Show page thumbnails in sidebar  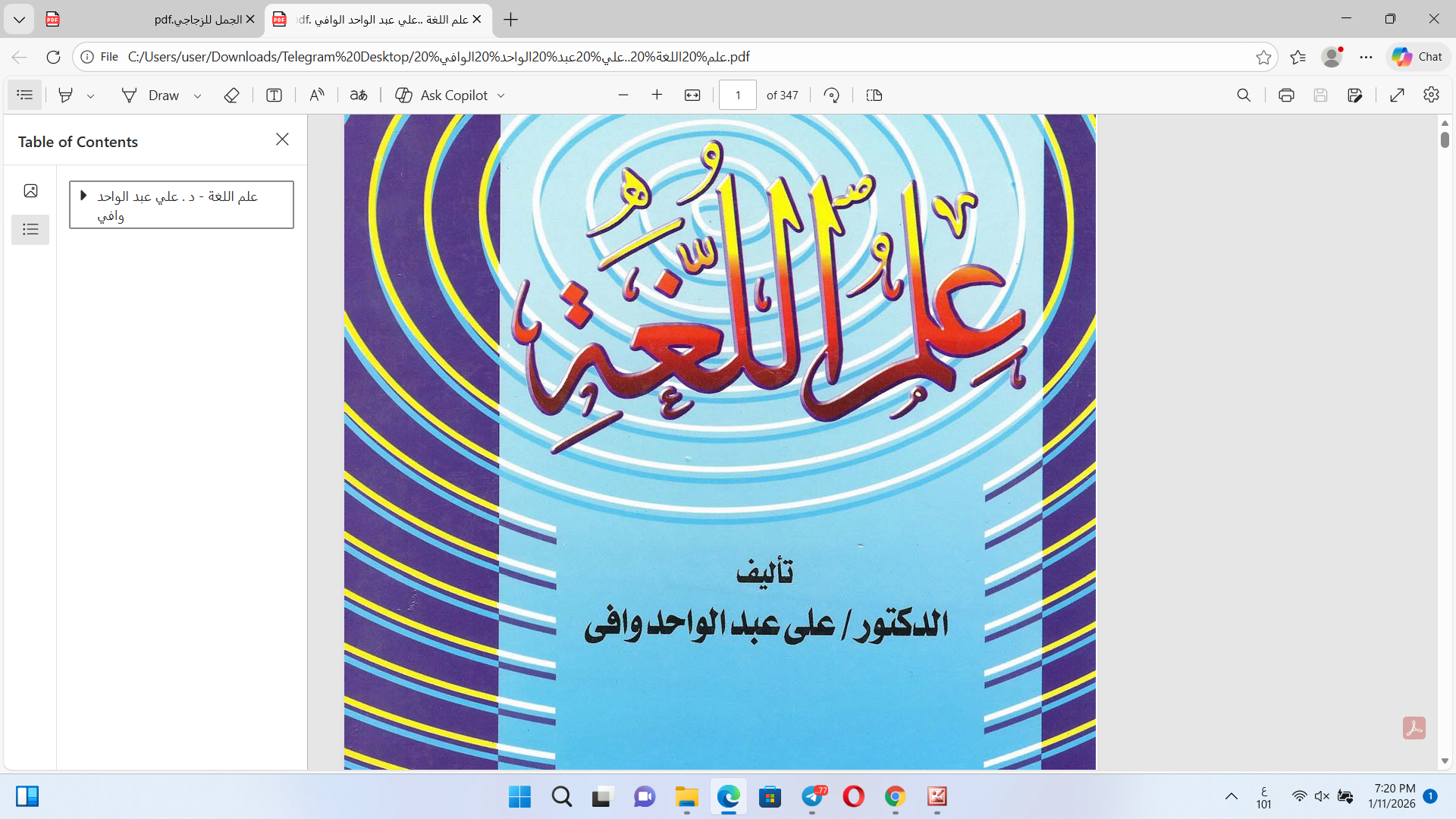(30, 191)
